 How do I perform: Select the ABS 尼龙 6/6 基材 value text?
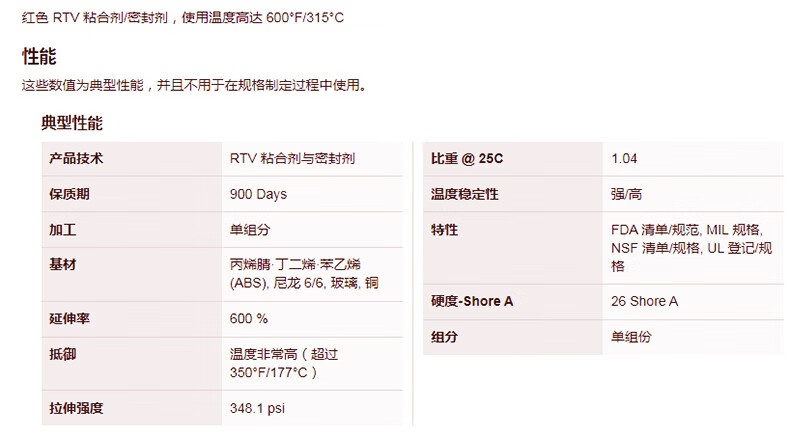click(304, 273)
